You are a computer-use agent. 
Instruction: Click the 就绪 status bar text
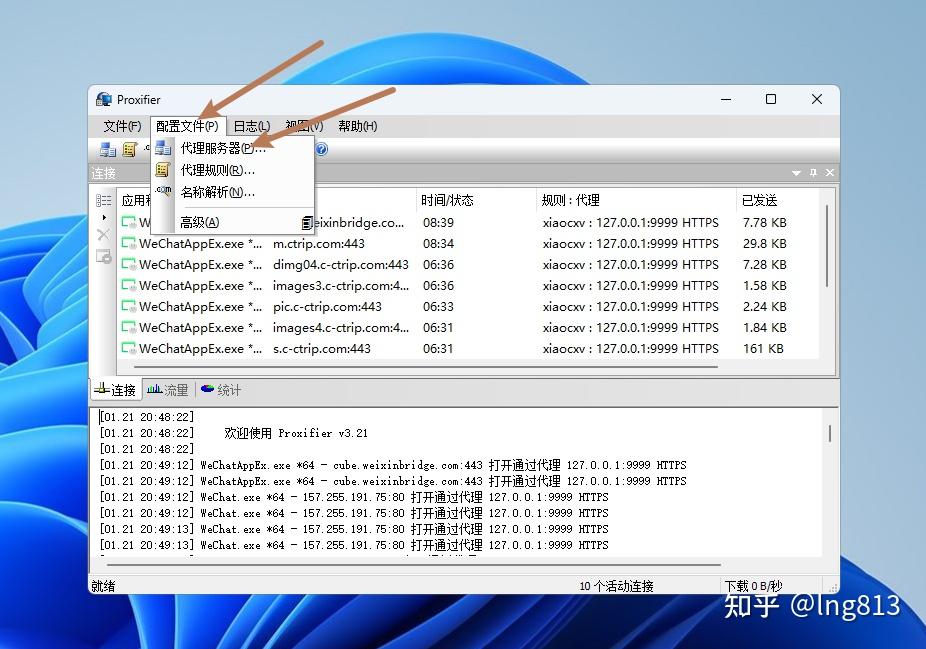103,586
